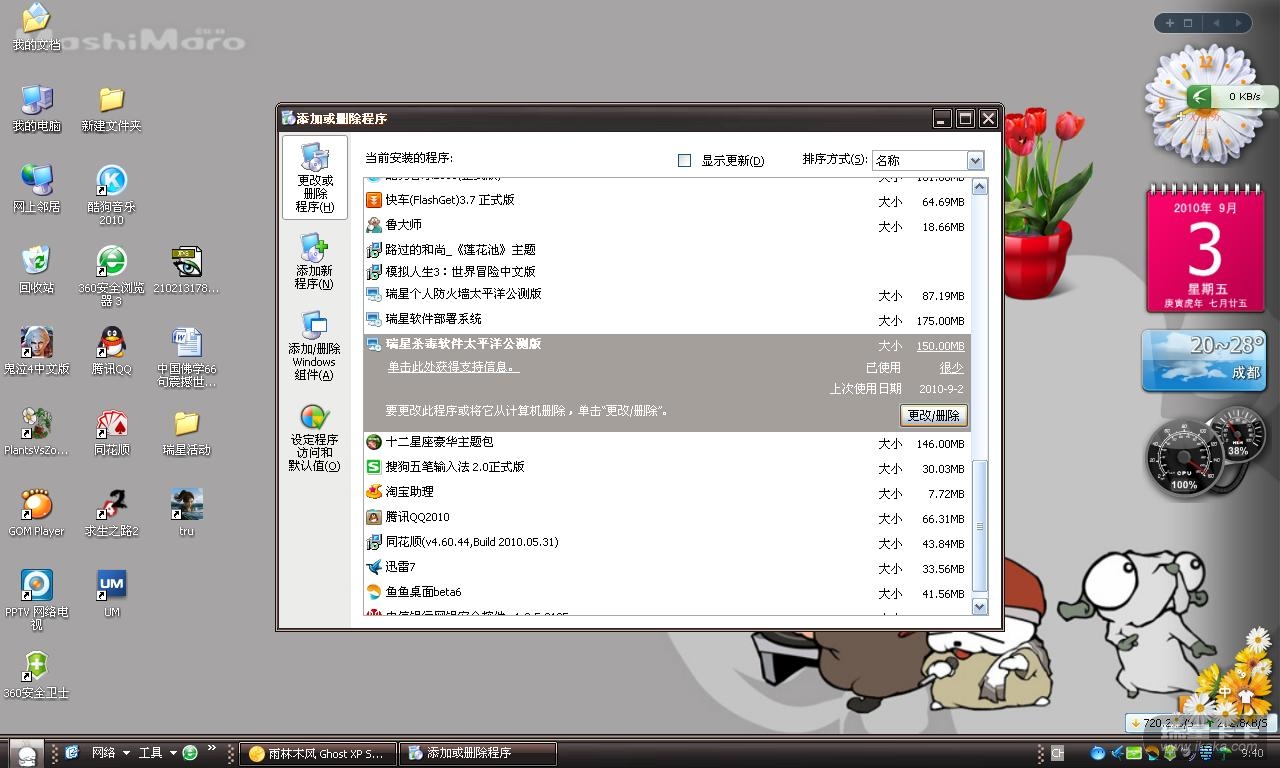
Task: Select 快车(FlashGet)3.7 正式版 icon in the list
Action: [374, 200]
